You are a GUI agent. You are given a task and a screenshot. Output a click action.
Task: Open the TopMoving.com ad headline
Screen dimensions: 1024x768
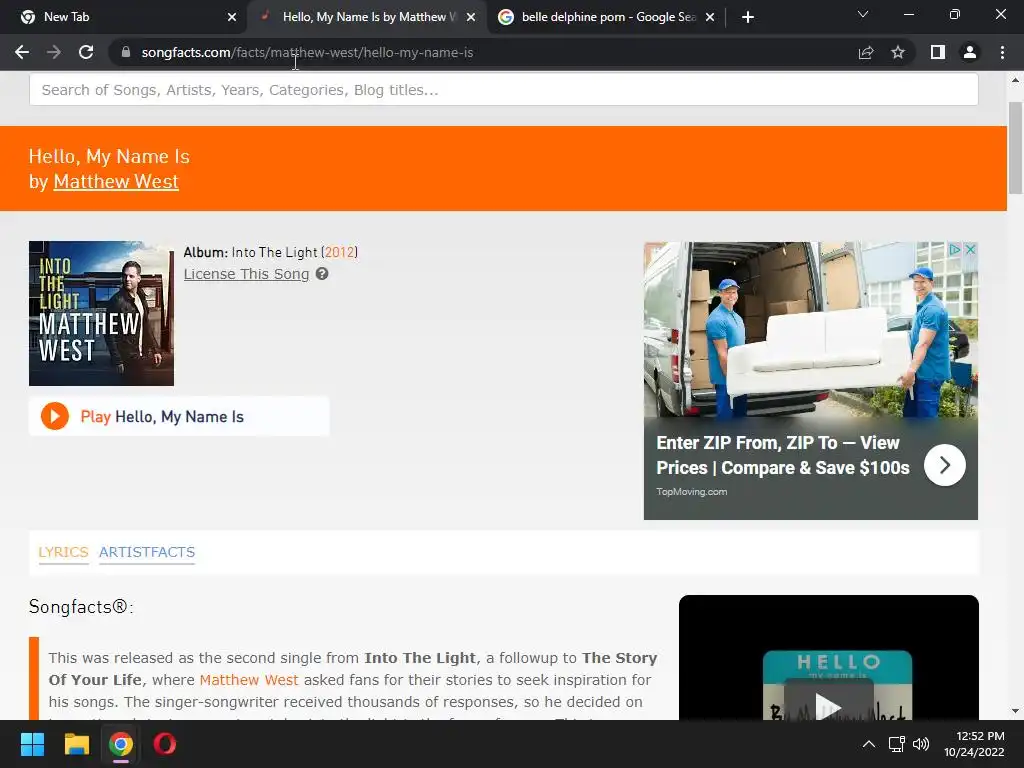[782, 455]
